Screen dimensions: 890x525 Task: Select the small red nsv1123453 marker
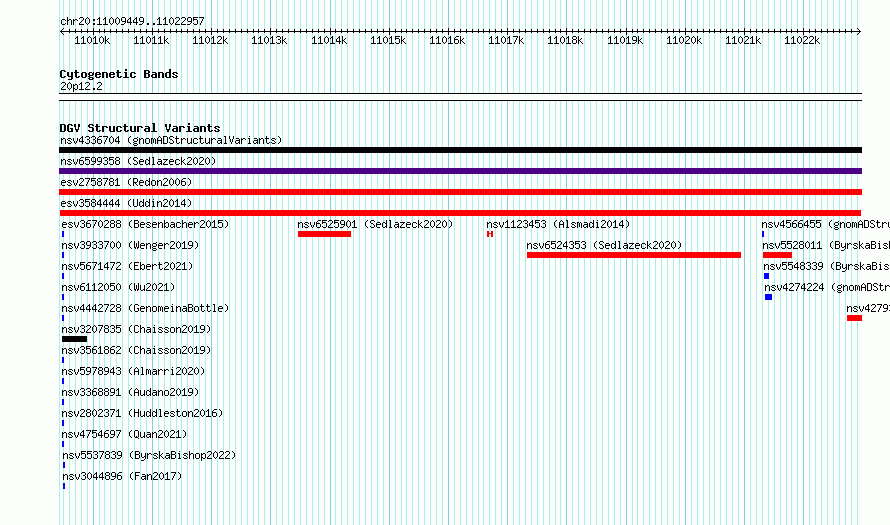490,234
